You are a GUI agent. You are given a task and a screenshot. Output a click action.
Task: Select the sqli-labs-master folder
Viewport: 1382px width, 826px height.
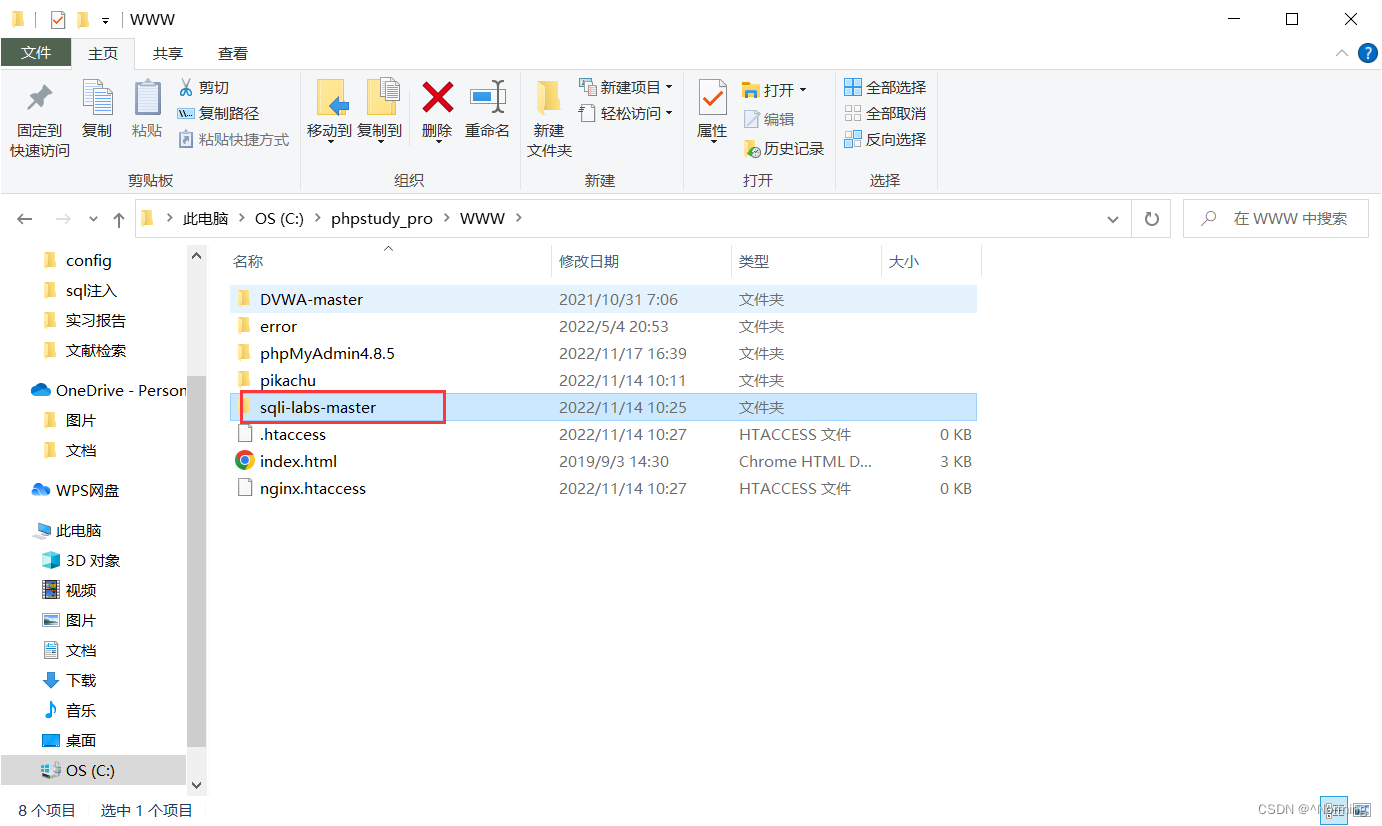[x=603, y=407]
